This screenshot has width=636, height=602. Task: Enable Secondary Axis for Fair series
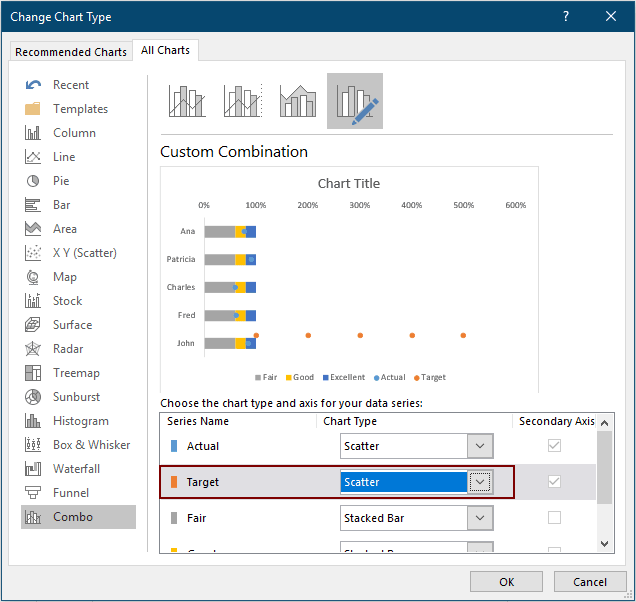[554, 518]
